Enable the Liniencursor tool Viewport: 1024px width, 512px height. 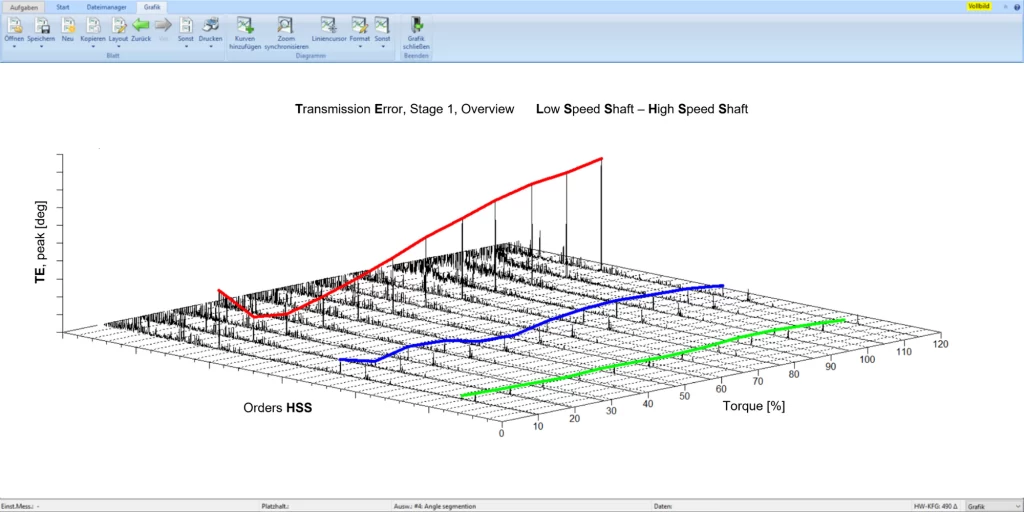(x=329, y=25)
